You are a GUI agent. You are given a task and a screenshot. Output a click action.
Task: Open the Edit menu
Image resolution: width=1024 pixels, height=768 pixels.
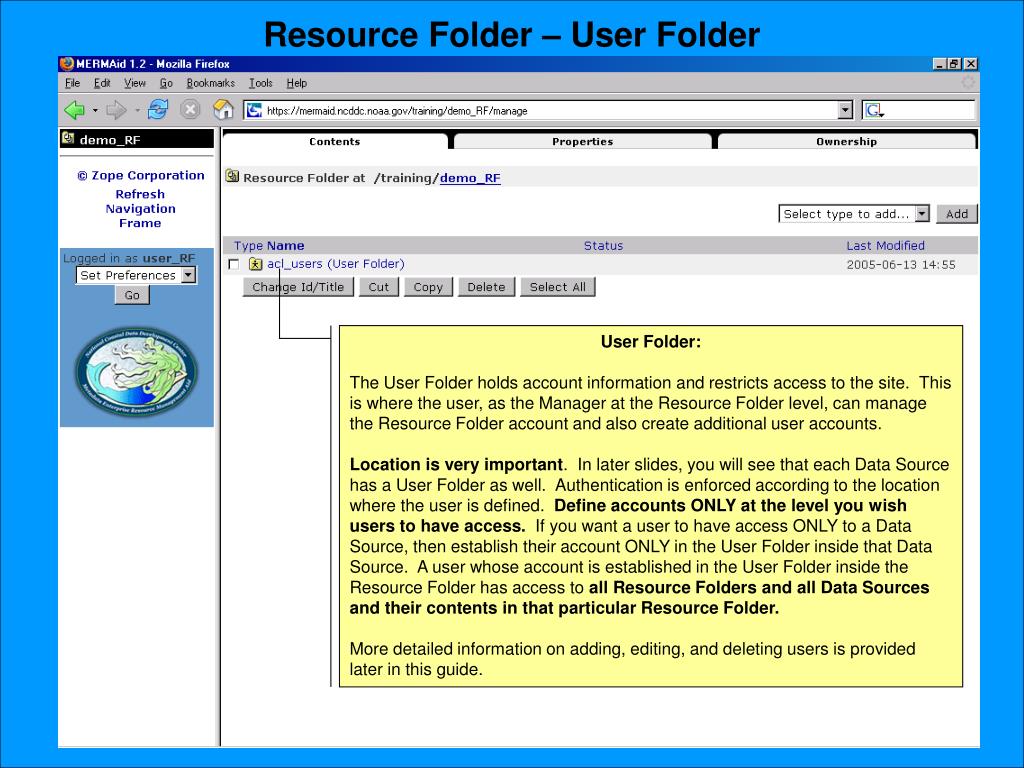[x=102, y=83]
